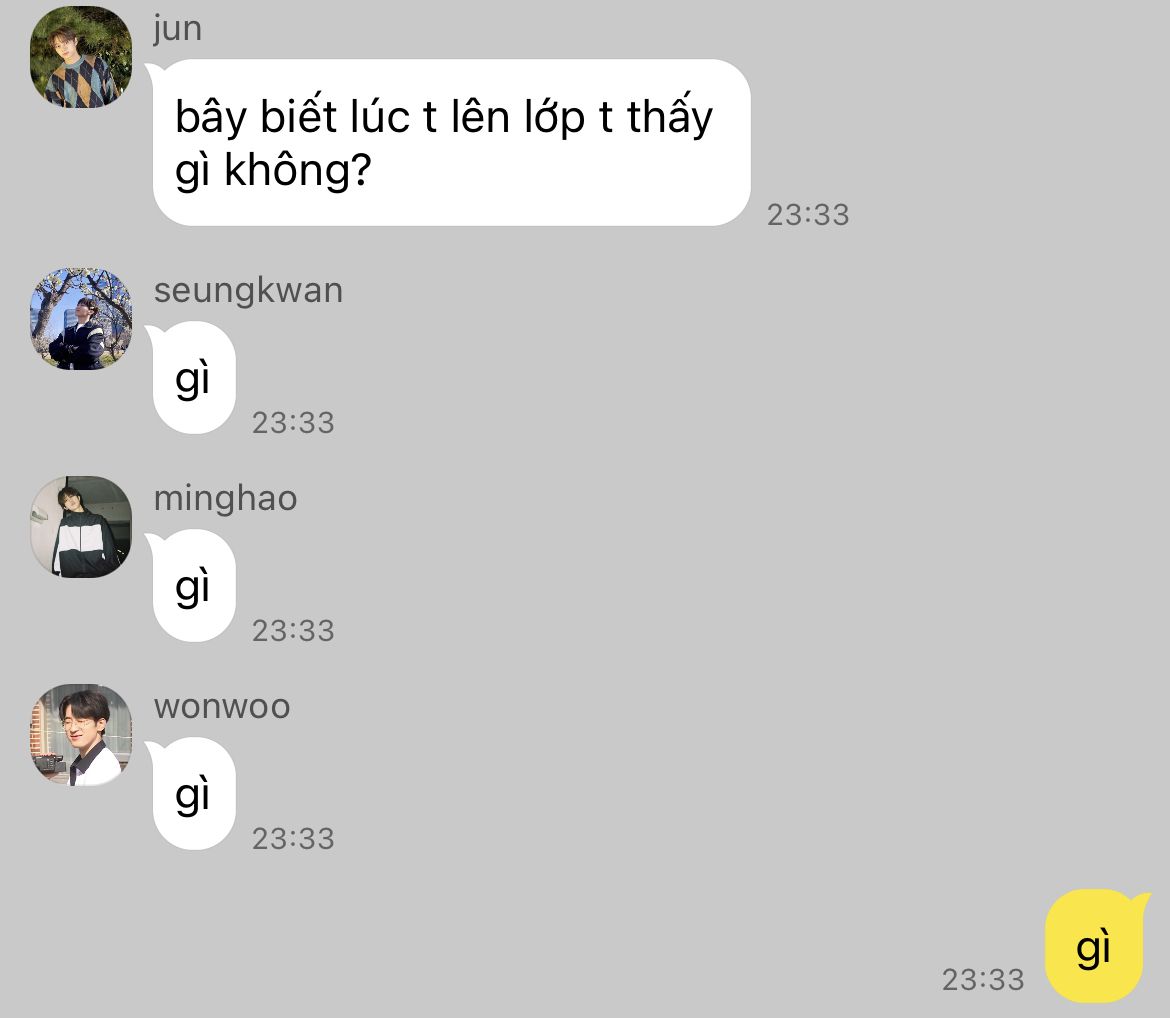Tap seungkwan's "gì" message bubble
The width and height of the screenshot is (1170, 1018).
click(x=194, y=378)
